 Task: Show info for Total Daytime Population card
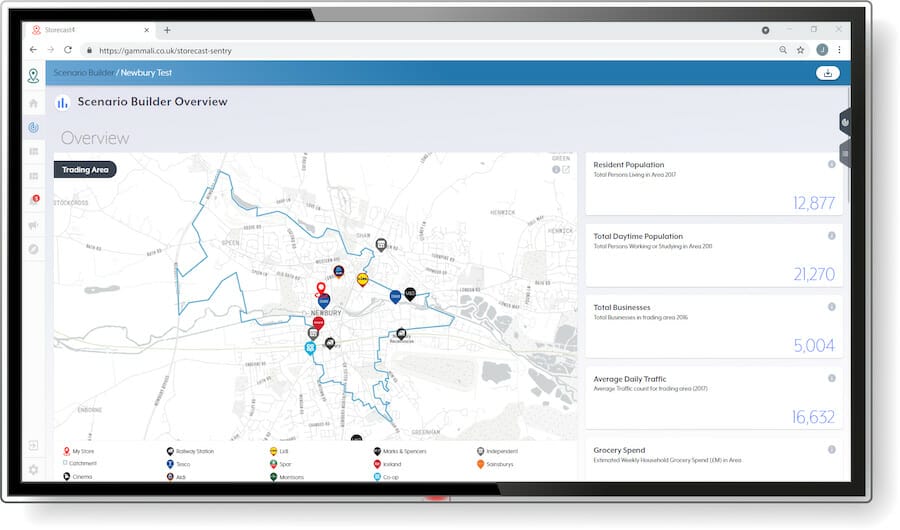(831, 235)
